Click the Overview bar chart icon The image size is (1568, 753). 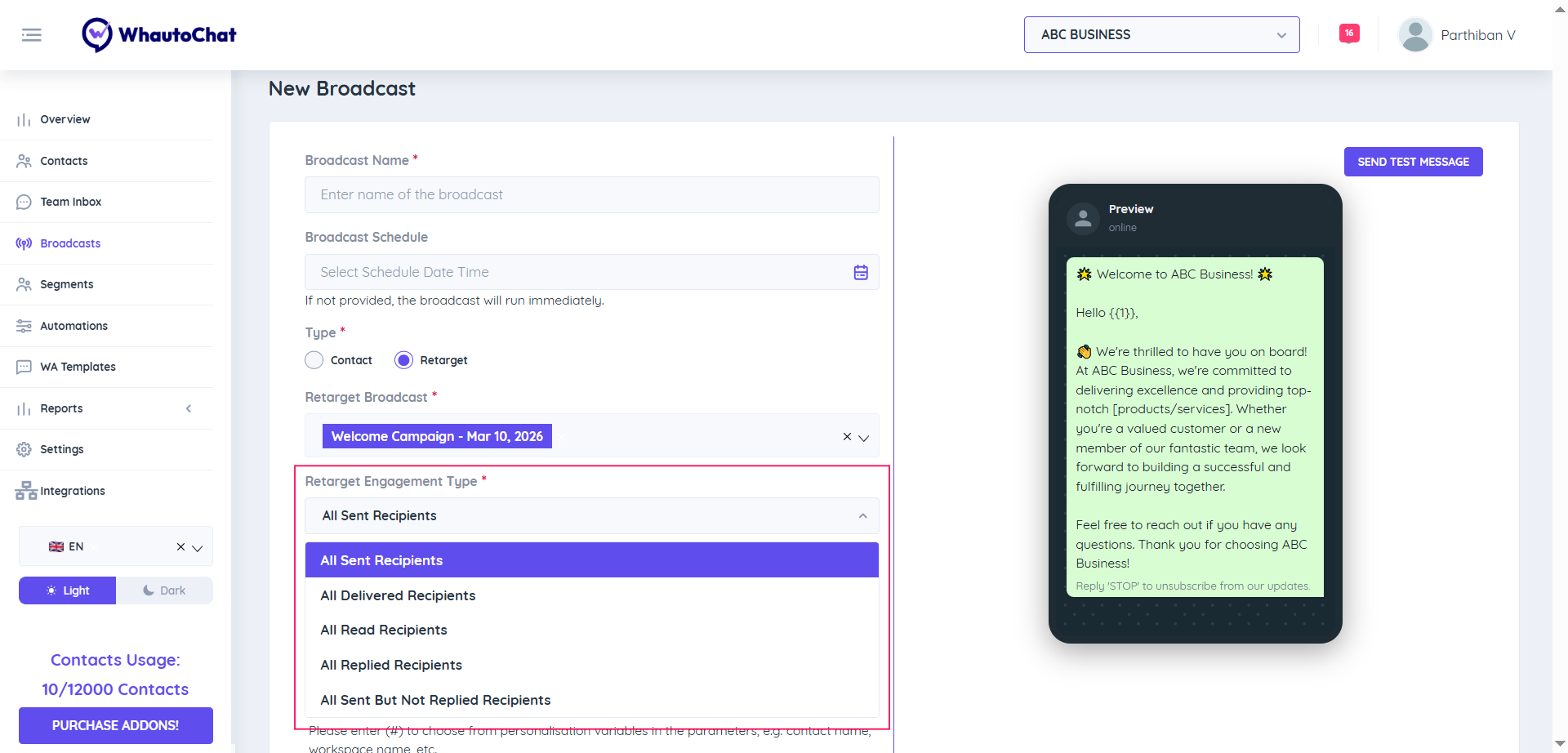tap(24, 120)
